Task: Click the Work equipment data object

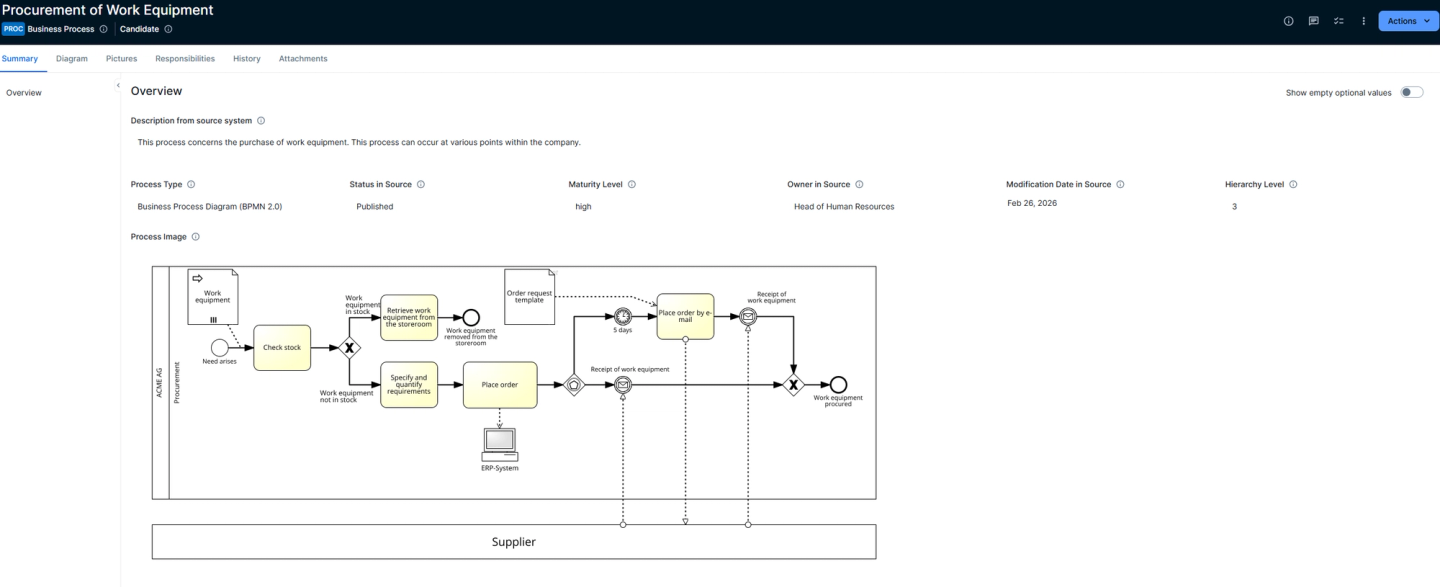Action: tap(213, 296)
